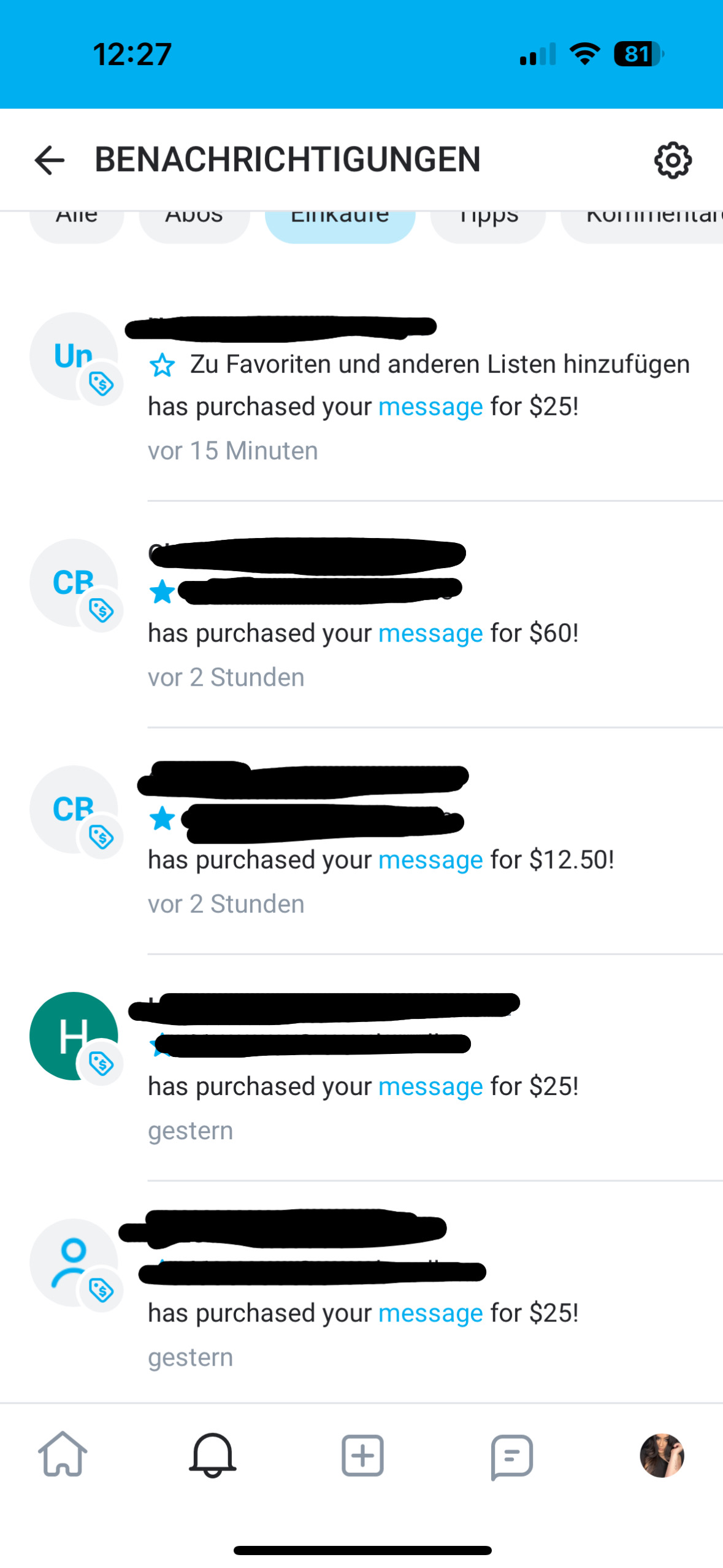Open notification settings gear
Image resolution: width=723 pixels, height=1568 pixels.
point(673,161)
